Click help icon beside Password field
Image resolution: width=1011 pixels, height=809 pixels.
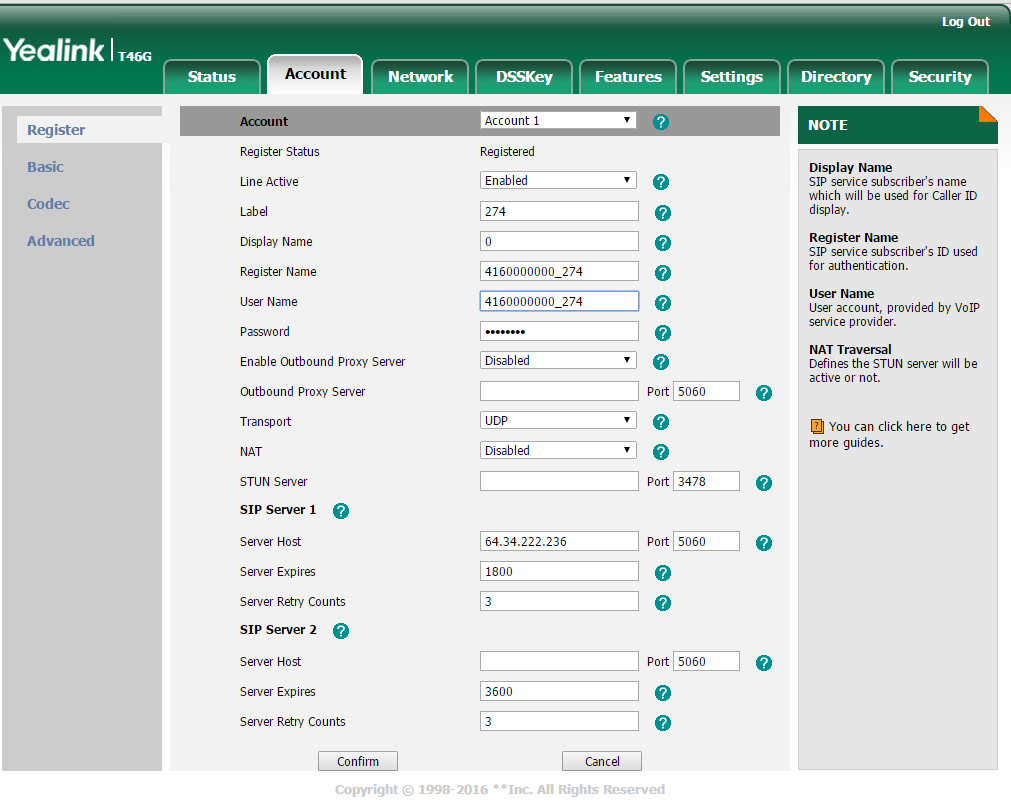click(662, 333)
